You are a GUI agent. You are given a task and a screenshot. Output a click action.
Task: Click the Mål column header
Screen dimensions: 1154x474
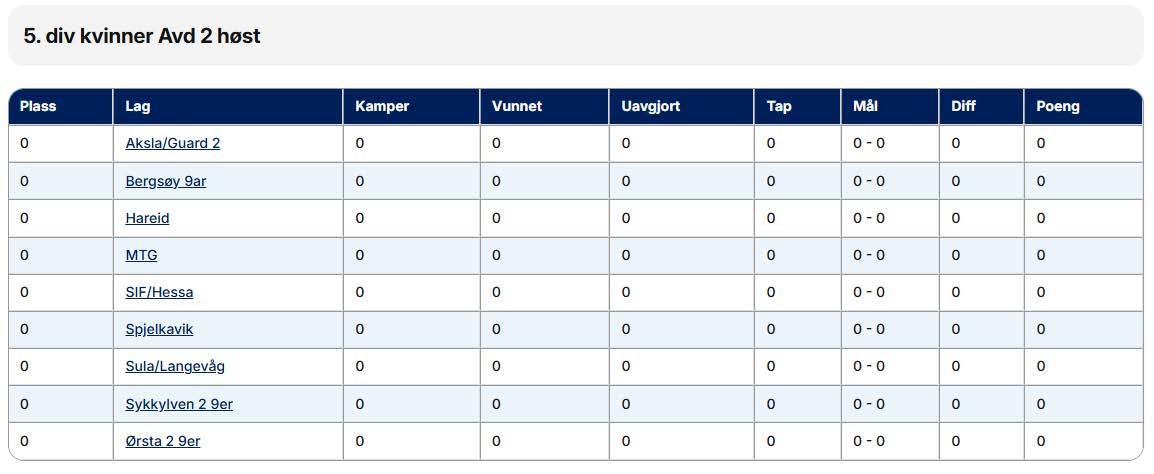[865, 106]
